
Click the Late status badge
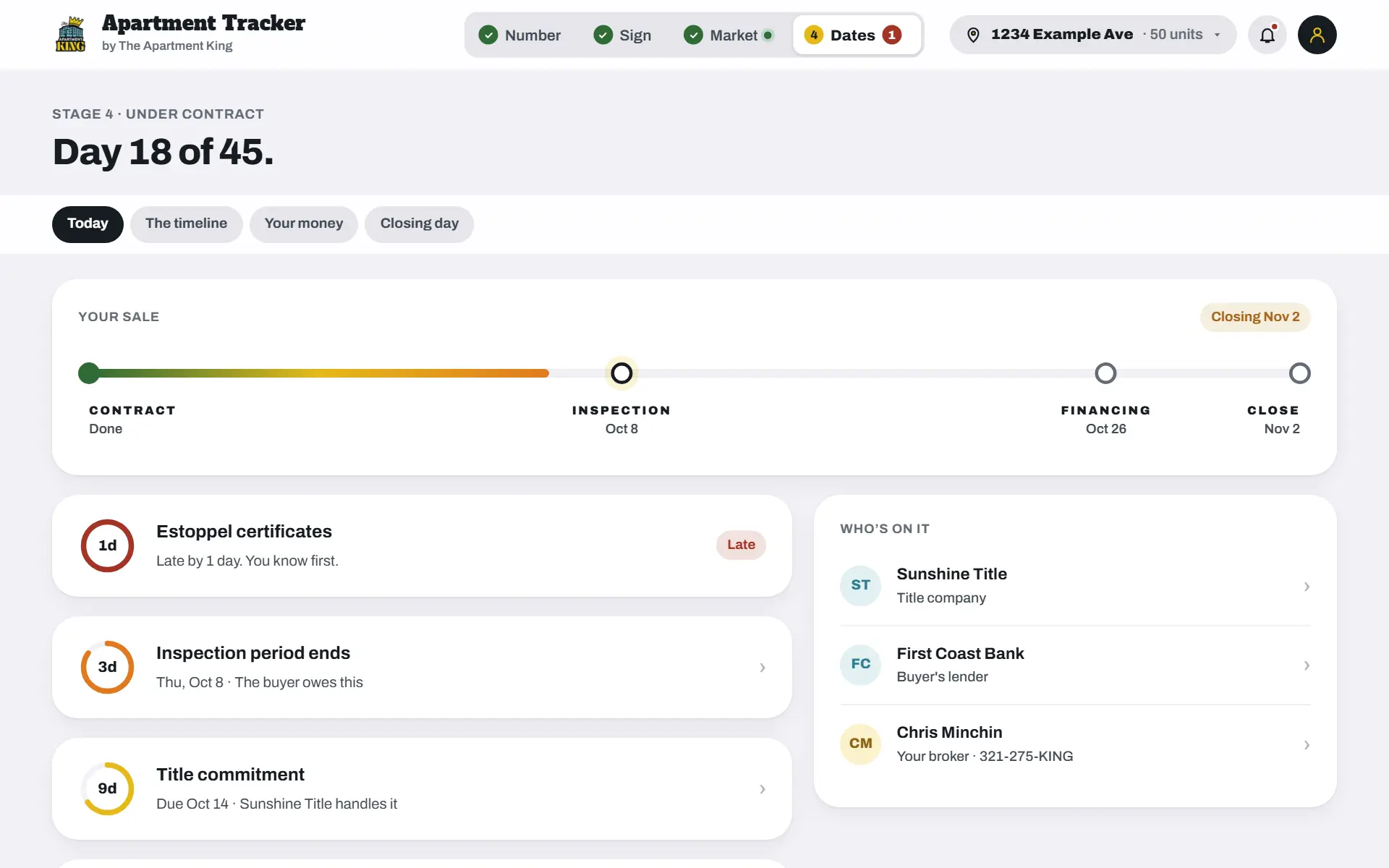pyautogui.click(x=741, y=545)
